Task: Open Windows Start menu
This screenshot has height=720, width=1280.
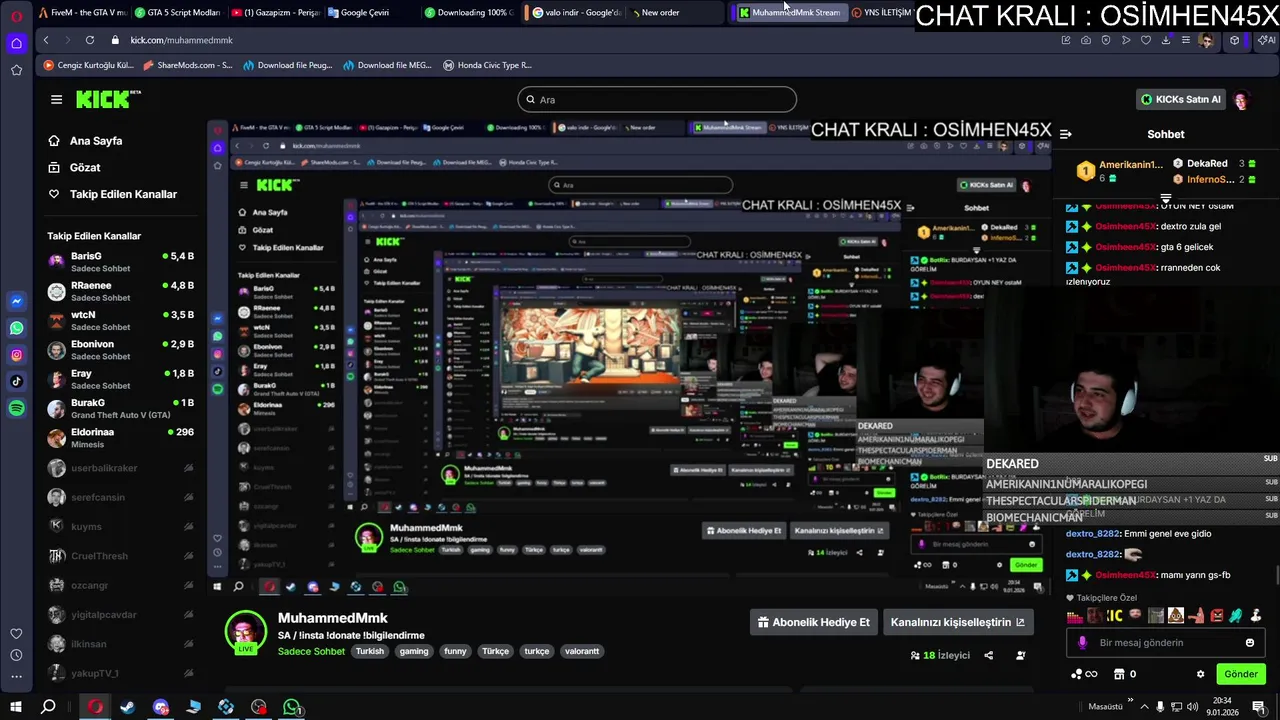Action: (15, 707)
